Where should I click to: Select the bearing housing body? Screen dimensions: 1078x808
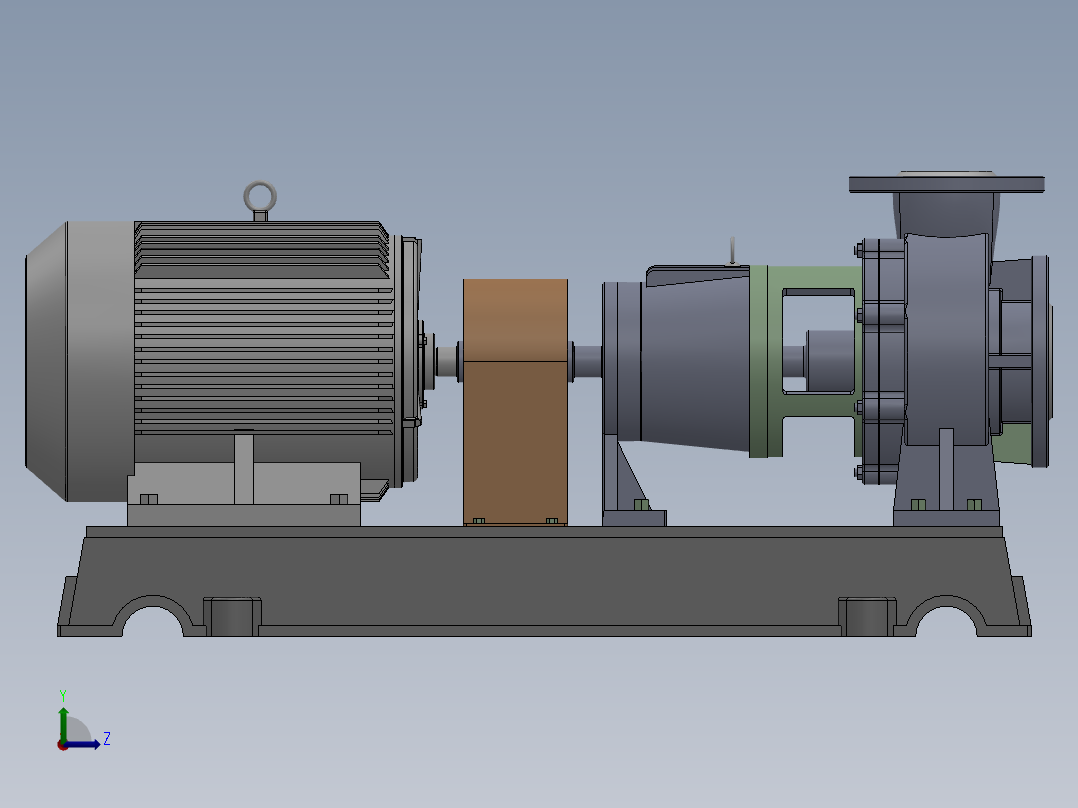coord(694,361)
